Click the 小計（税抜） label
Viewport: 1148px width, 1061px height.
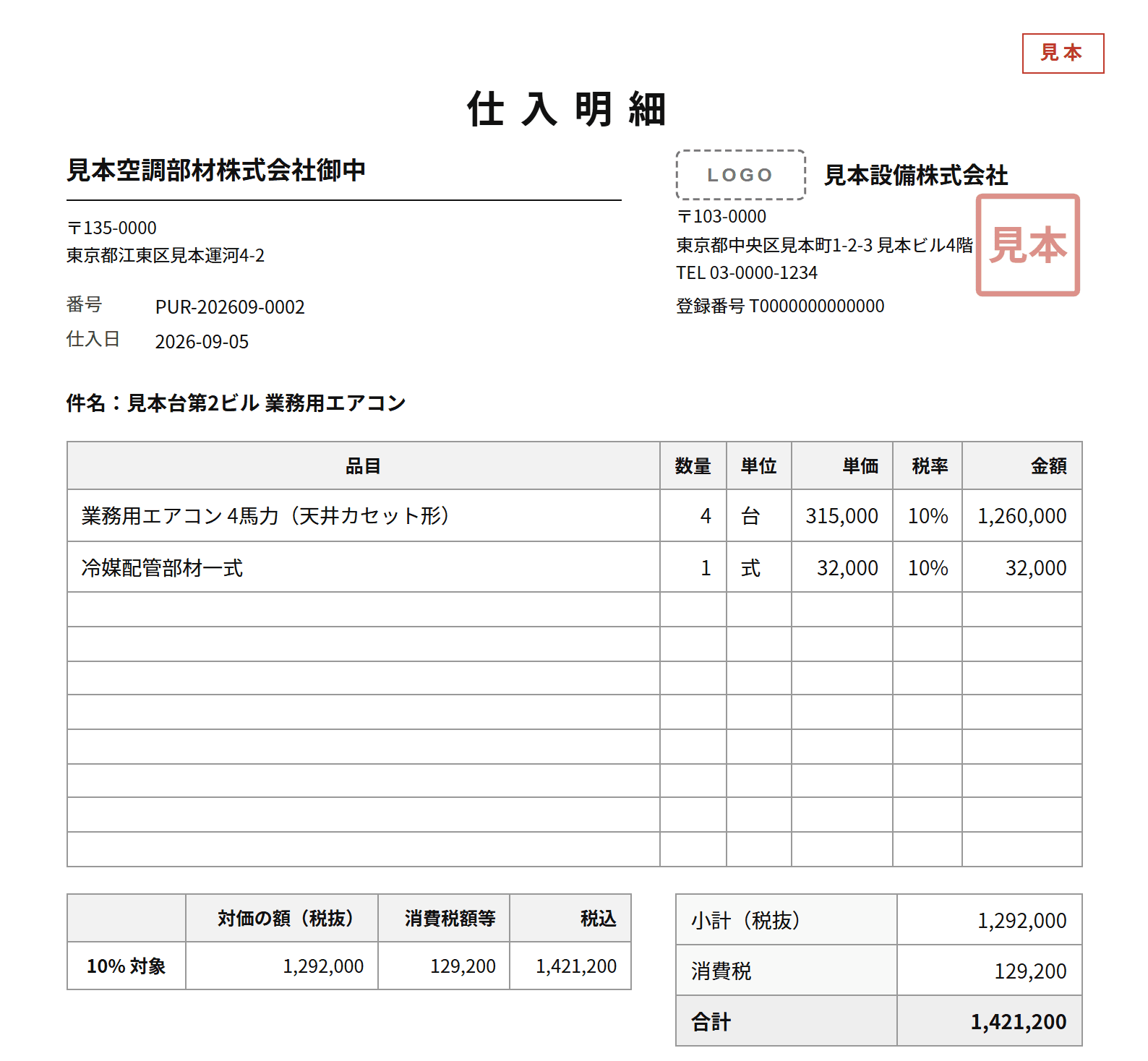[x=745, y=920]
